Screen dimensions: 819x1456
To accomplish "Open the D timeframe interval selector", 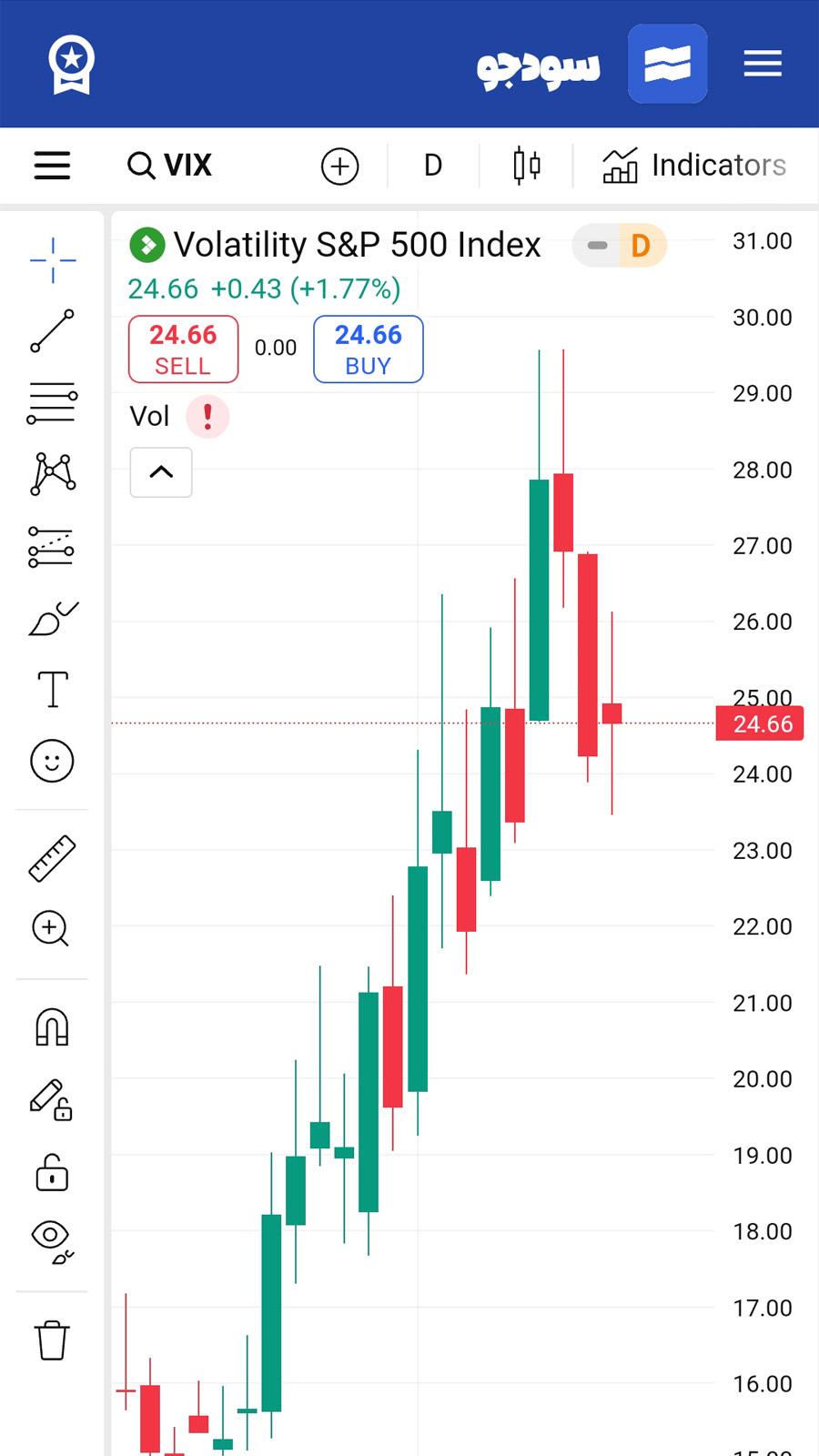I will 433,166.
